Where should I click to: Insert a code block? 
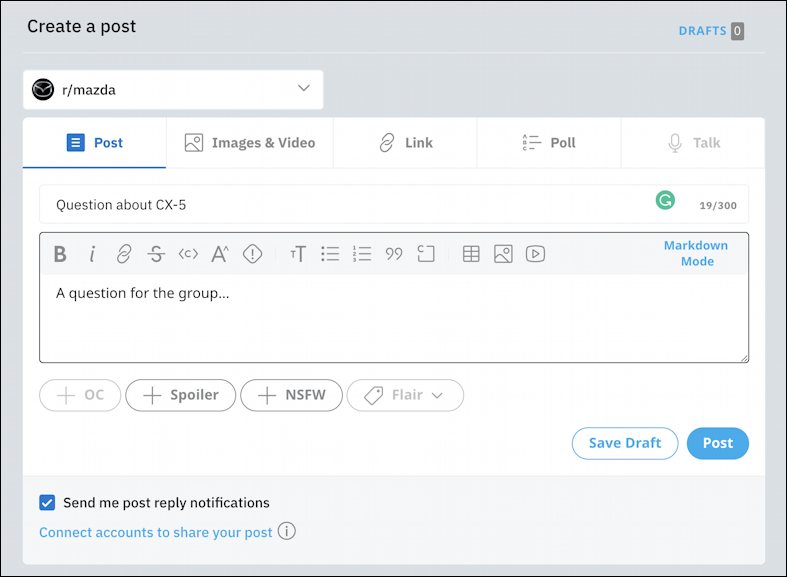coord(426,254)
